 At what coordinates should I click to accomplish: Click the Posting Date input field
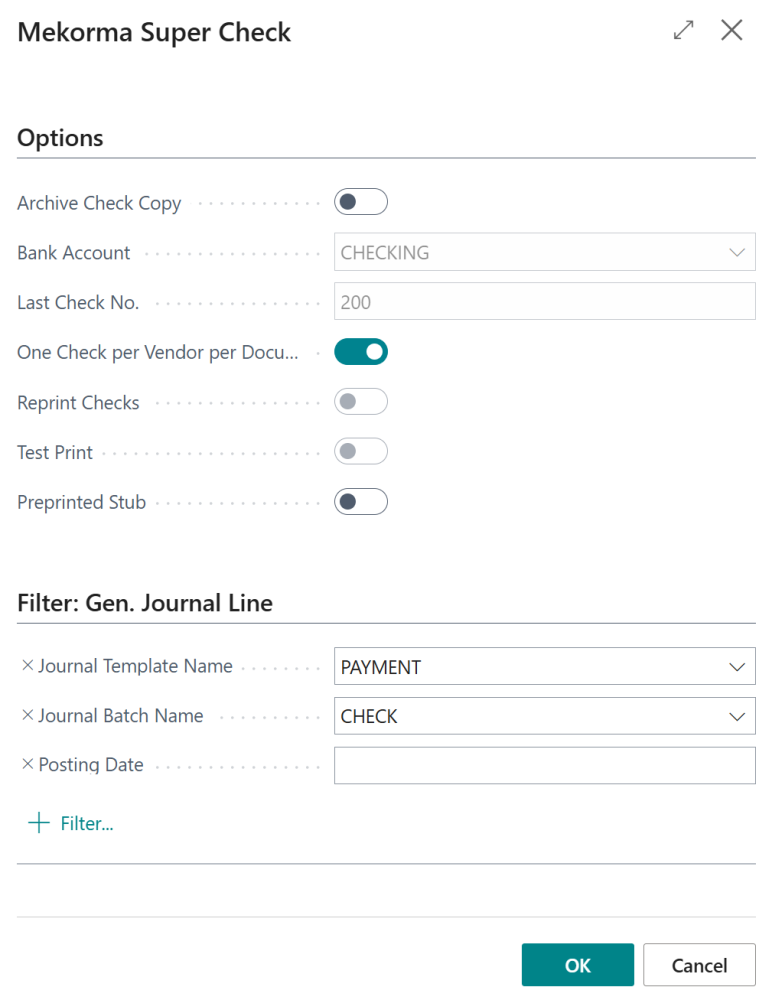[x=544, y=764]
